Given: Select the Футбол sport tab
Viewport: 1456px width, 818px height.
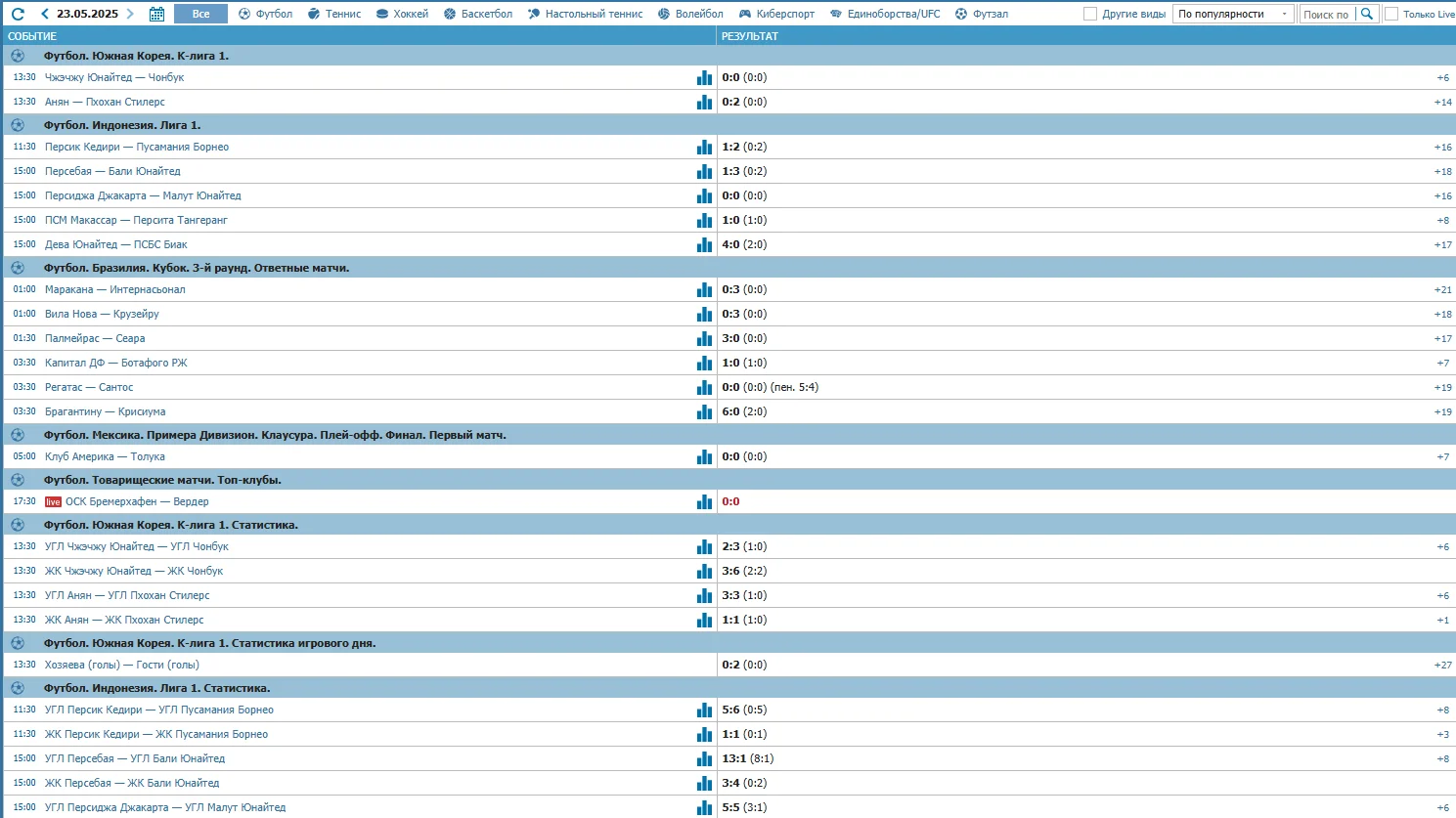Looking at the screenshot, I should 265,14.
